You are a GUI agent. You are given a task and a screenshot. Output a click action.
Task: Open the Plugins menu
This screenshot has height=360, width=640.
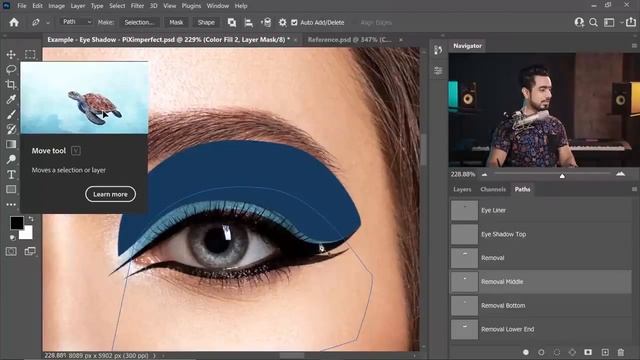[x=191, y=6]
